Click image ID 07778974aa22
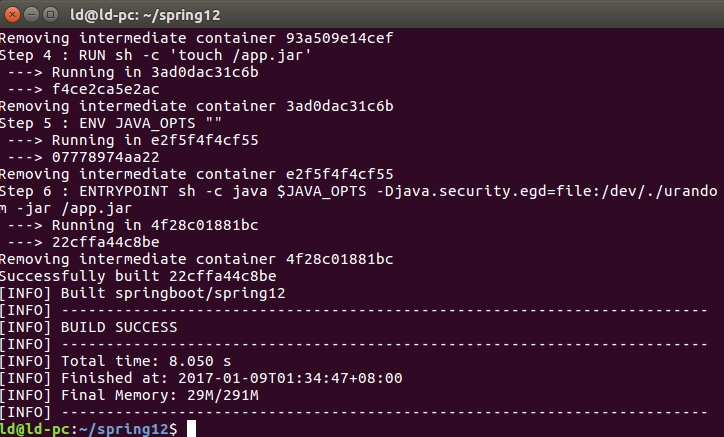This screenshot has width=724, height=437. click(106, 158)
